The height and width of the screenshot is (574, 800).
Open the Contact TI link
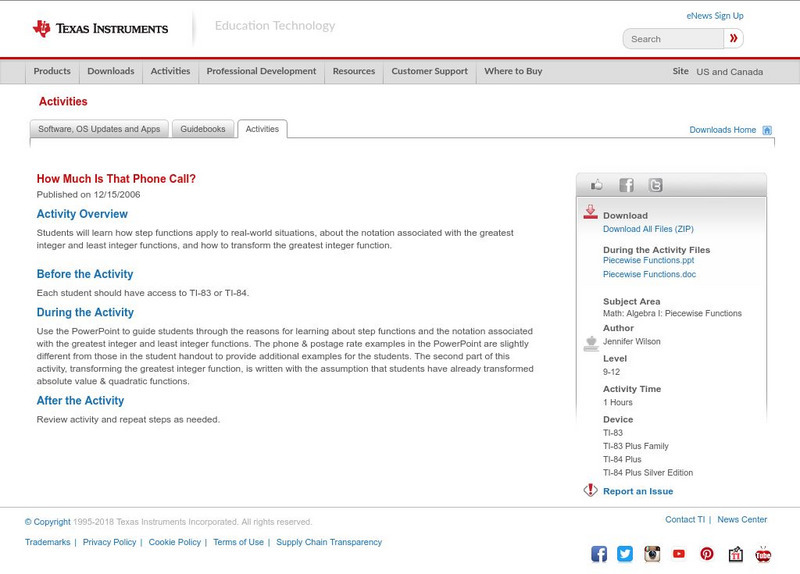point(685,519)
